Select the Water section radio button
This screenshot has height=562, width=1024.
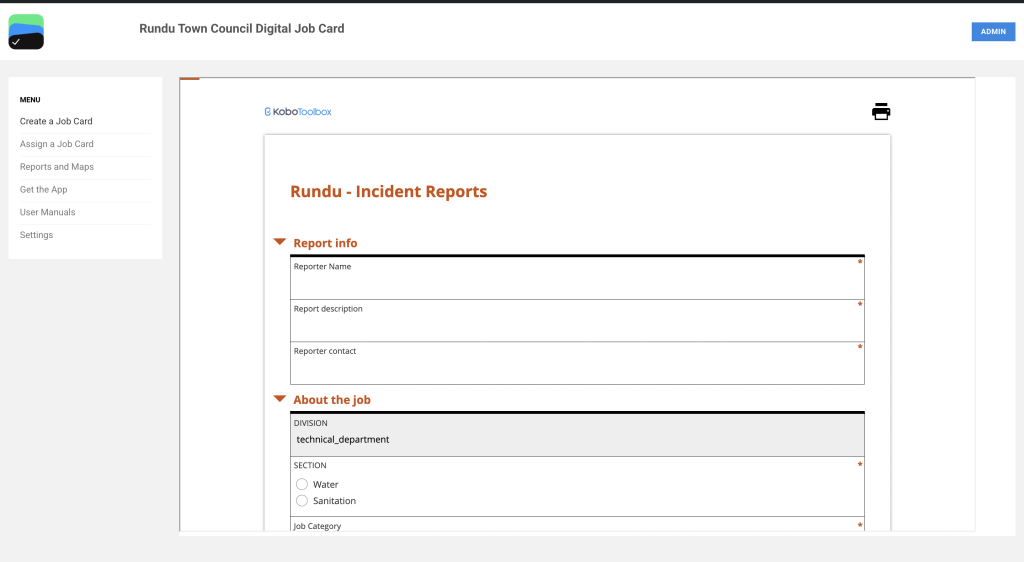(x=302, y=484)
